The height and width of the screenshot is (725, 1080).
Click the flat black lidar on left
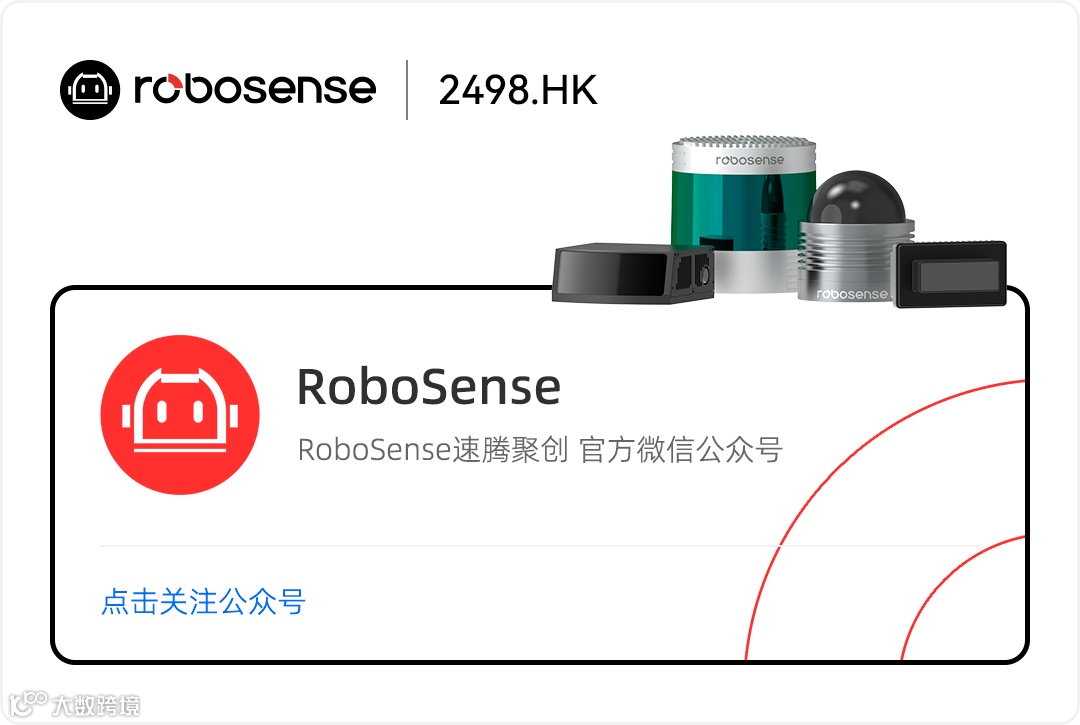tap(633, 273)
